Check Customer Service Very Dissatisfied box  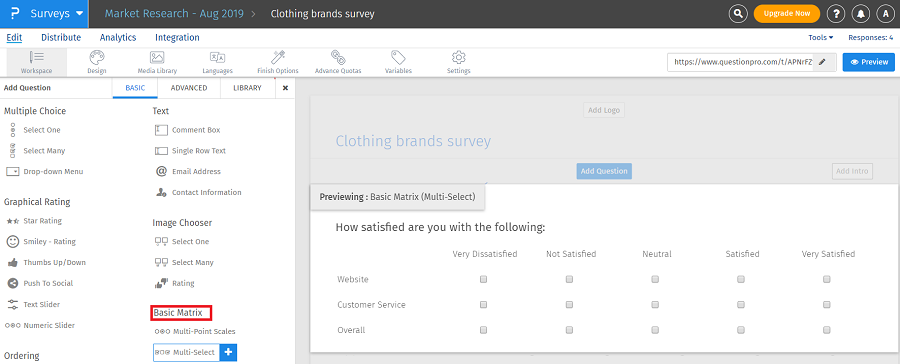coord(483,304)
